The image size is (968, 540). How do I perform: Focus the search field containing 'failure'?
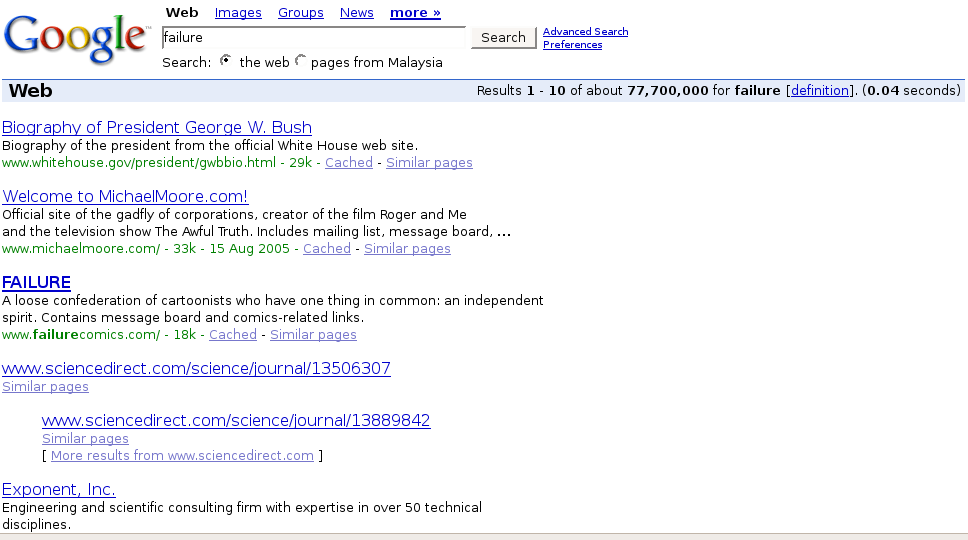tap(314, 37)
